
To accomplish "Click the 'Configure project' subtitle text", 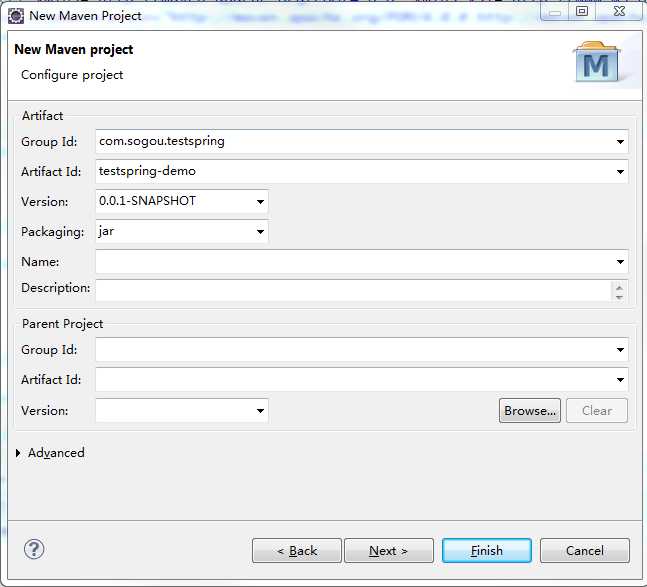I will 72,75.
